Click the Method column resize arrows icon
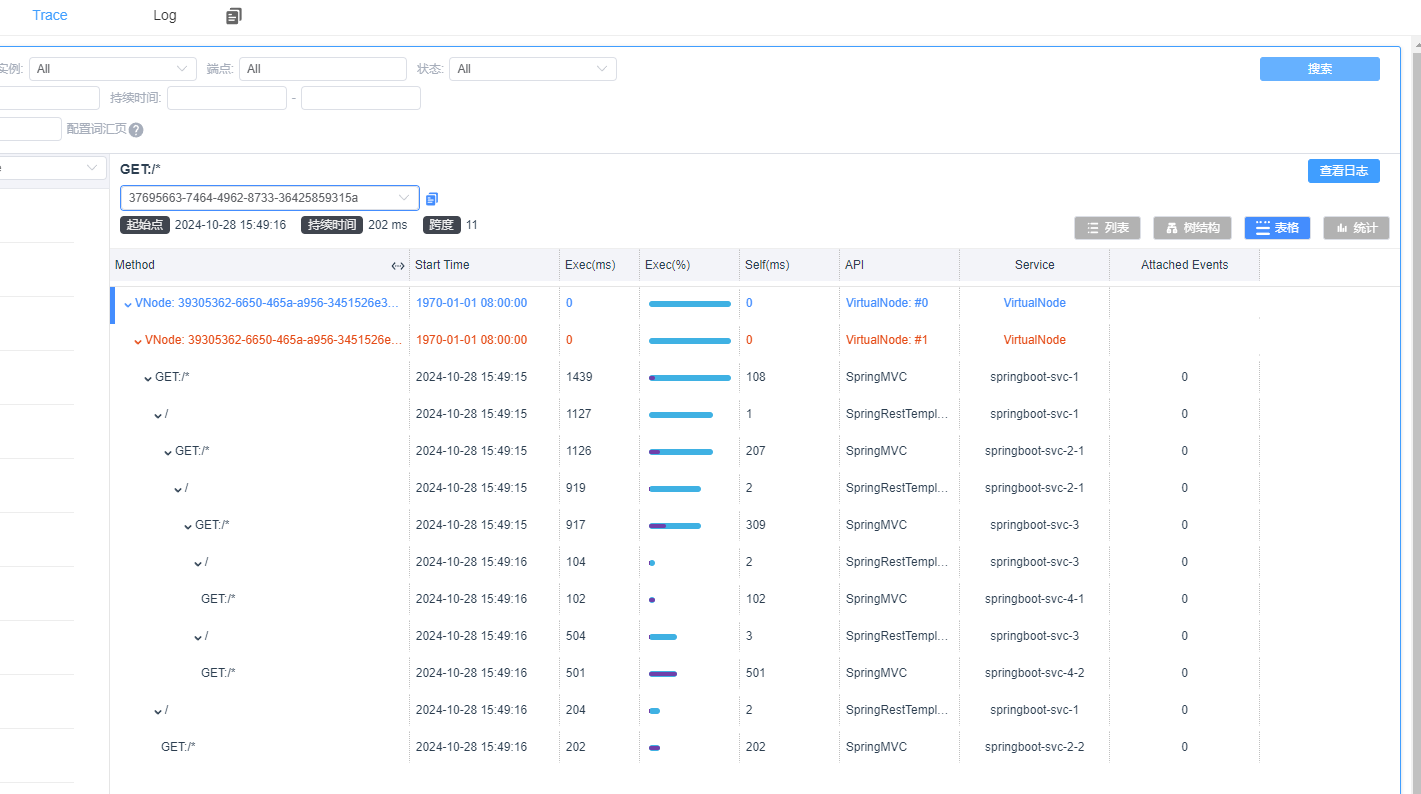The image size is (1421, 794). [x=398, y=266]
